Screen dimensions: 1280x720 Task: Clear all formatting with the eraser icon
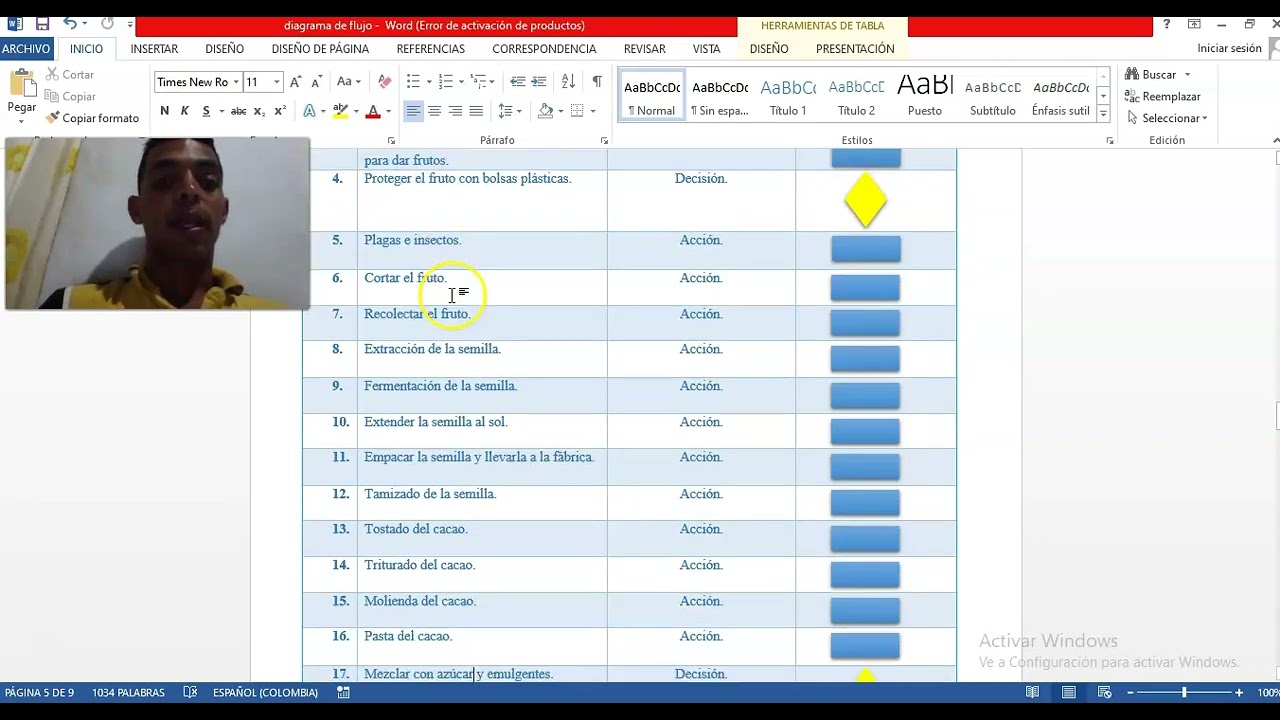(x=384, y=82)
